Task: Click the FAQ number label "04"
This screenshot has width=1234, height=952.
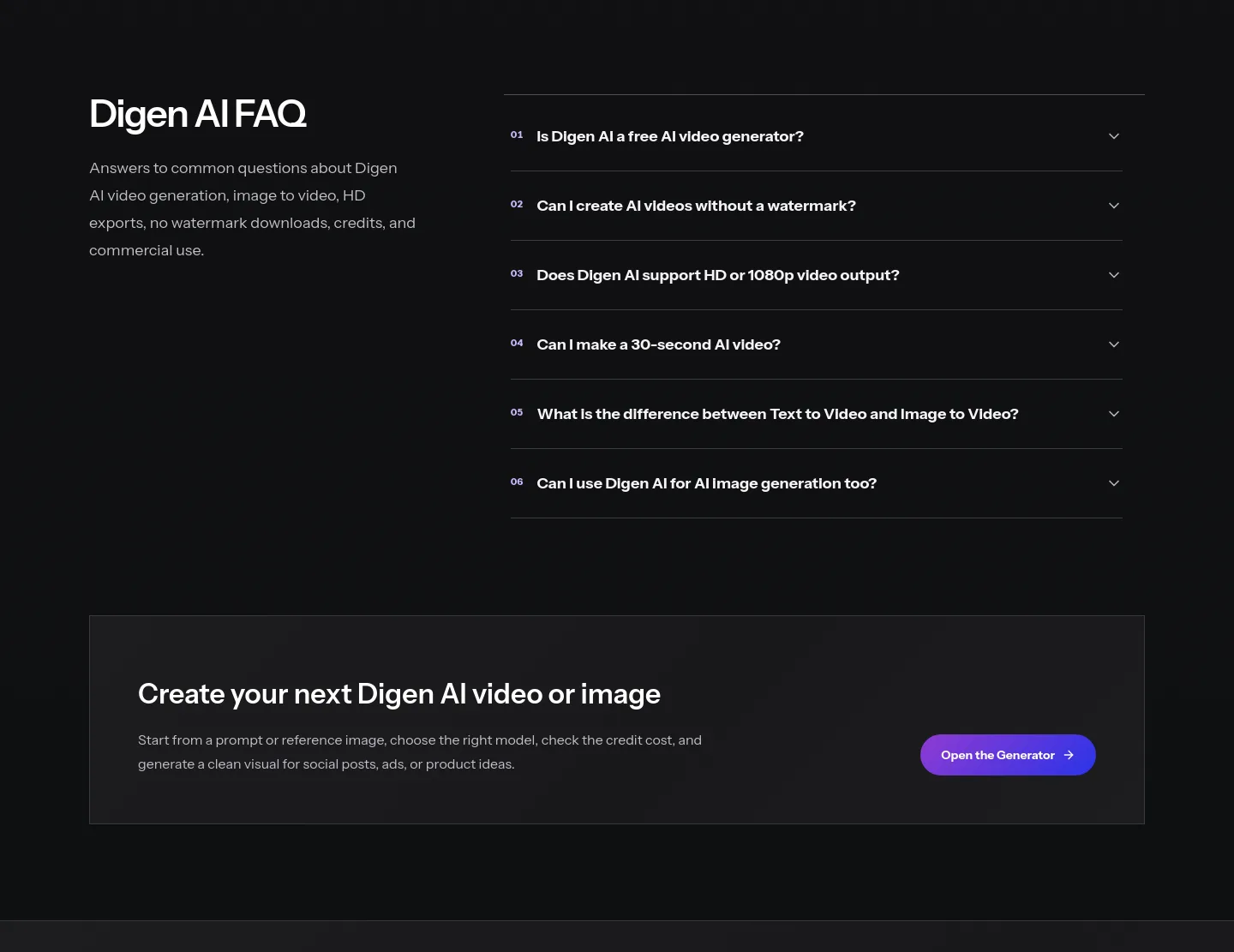Action: tap(517, 344)
